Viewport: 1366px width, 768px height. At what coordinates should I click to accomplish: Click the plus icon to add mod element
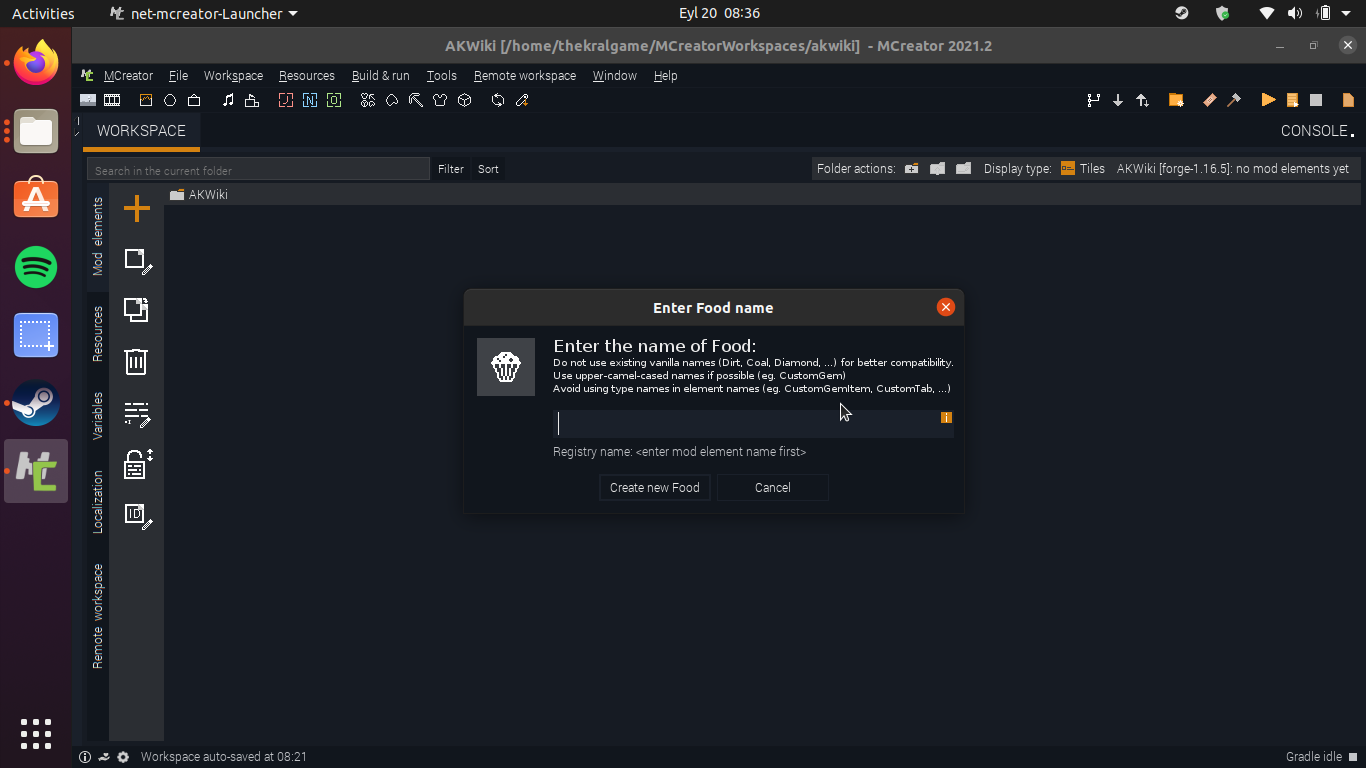[136, 208]
